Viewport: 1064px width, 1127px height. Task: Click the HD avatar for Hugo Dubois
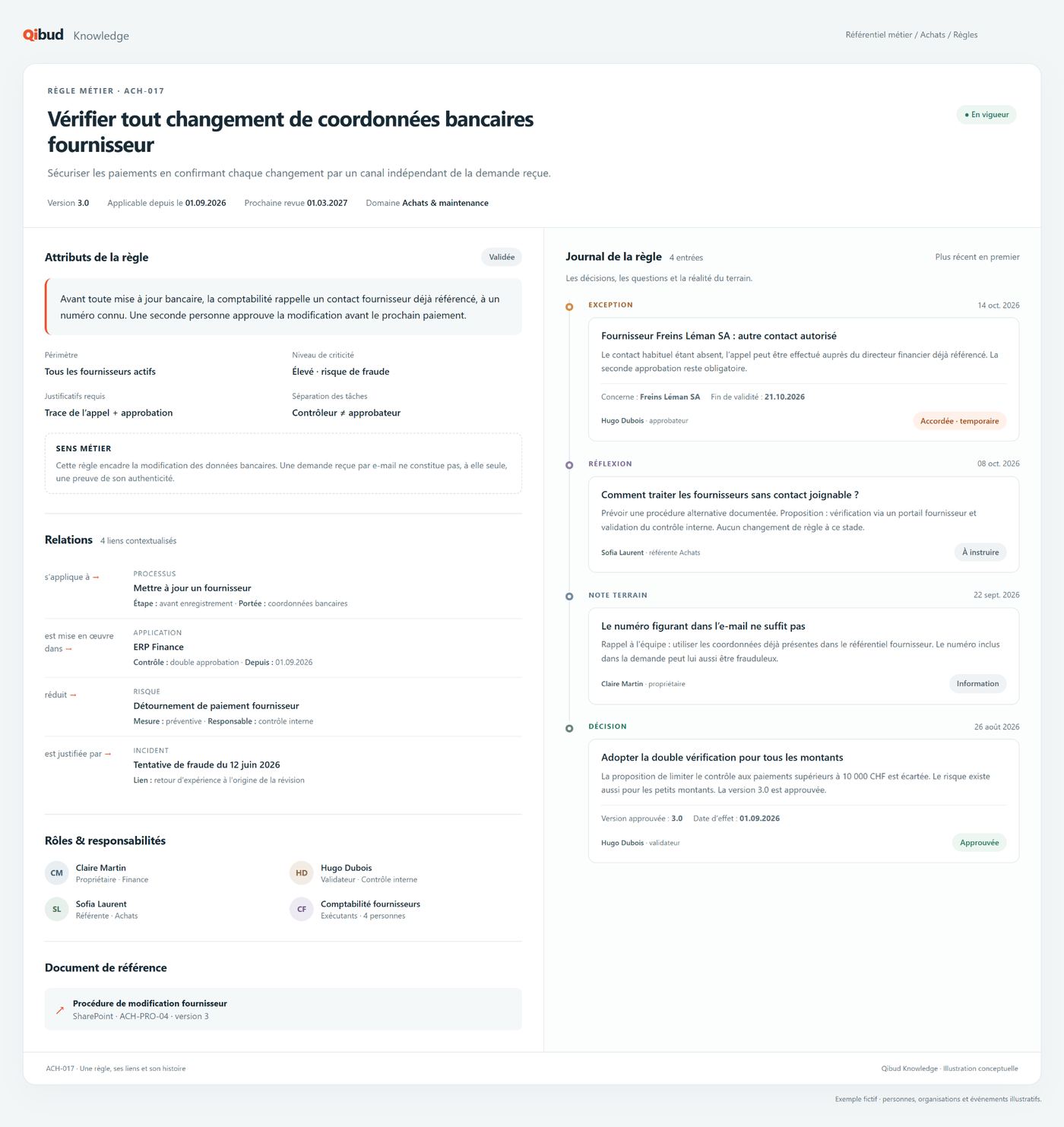click(x=302, y=873)
